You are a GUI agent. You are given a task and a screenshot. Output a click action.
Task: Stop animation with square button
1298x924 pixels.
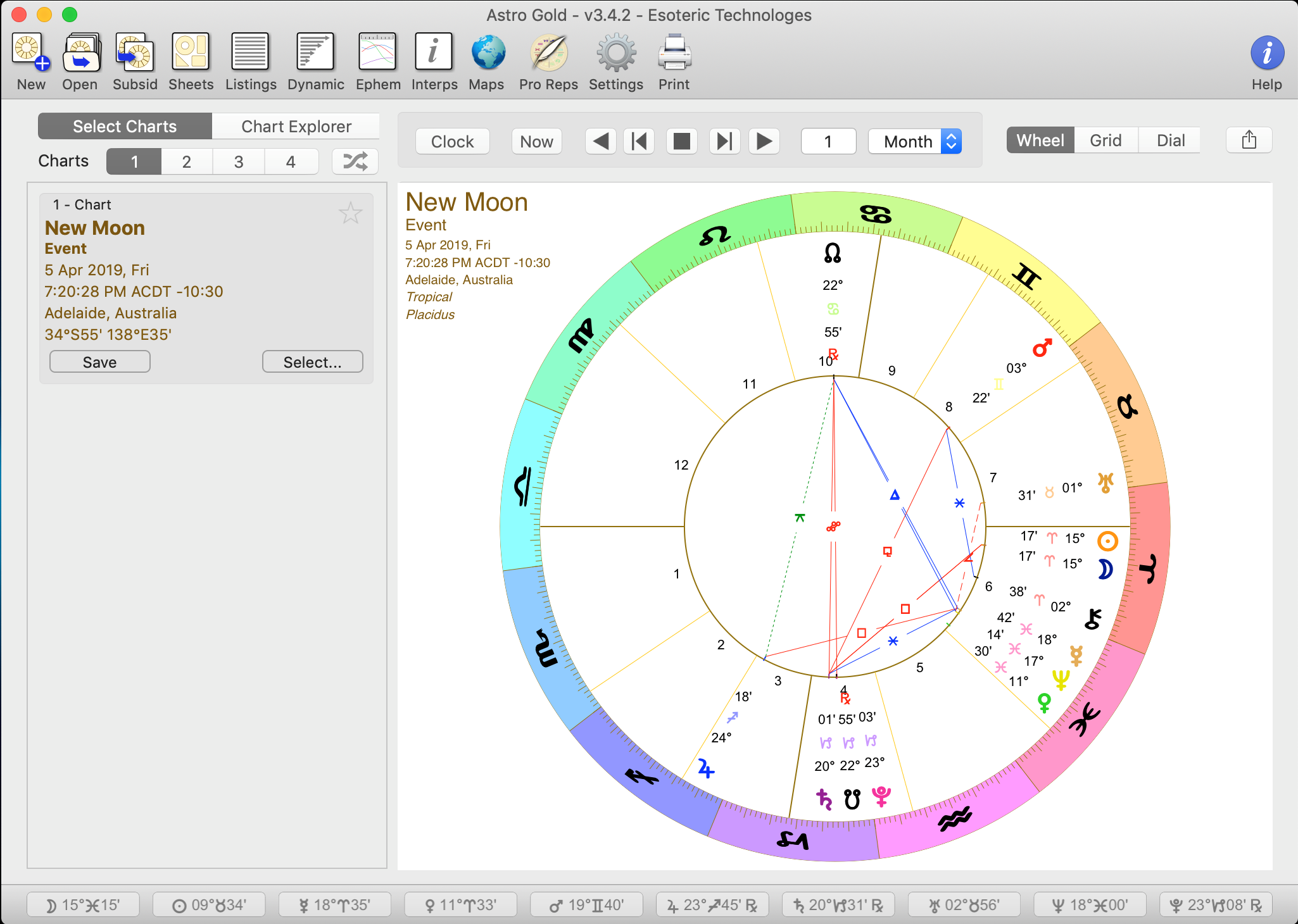(682, 141)
